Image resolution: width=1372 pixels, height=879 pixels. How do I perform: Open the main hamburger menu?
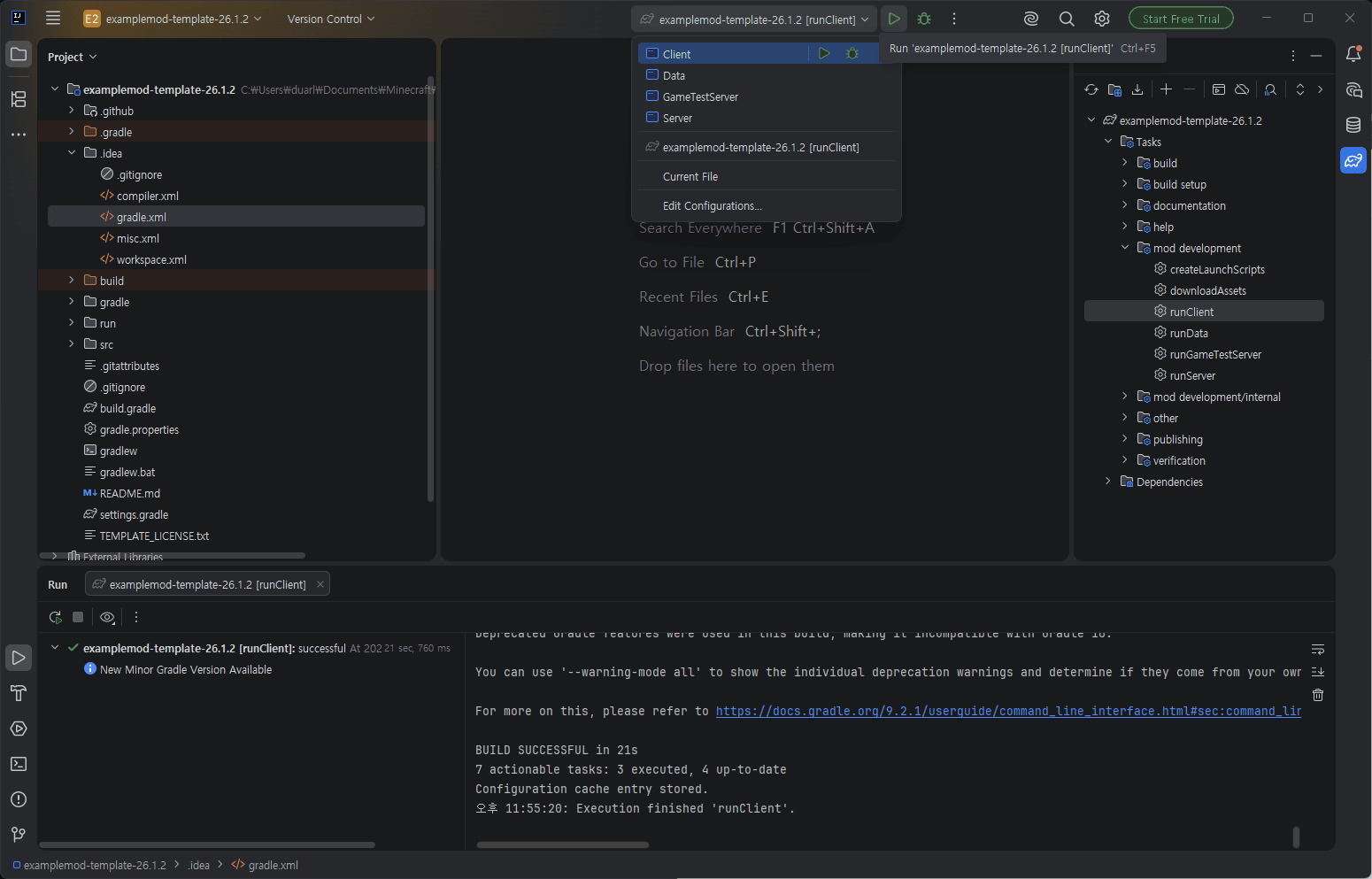pos(53,19)
